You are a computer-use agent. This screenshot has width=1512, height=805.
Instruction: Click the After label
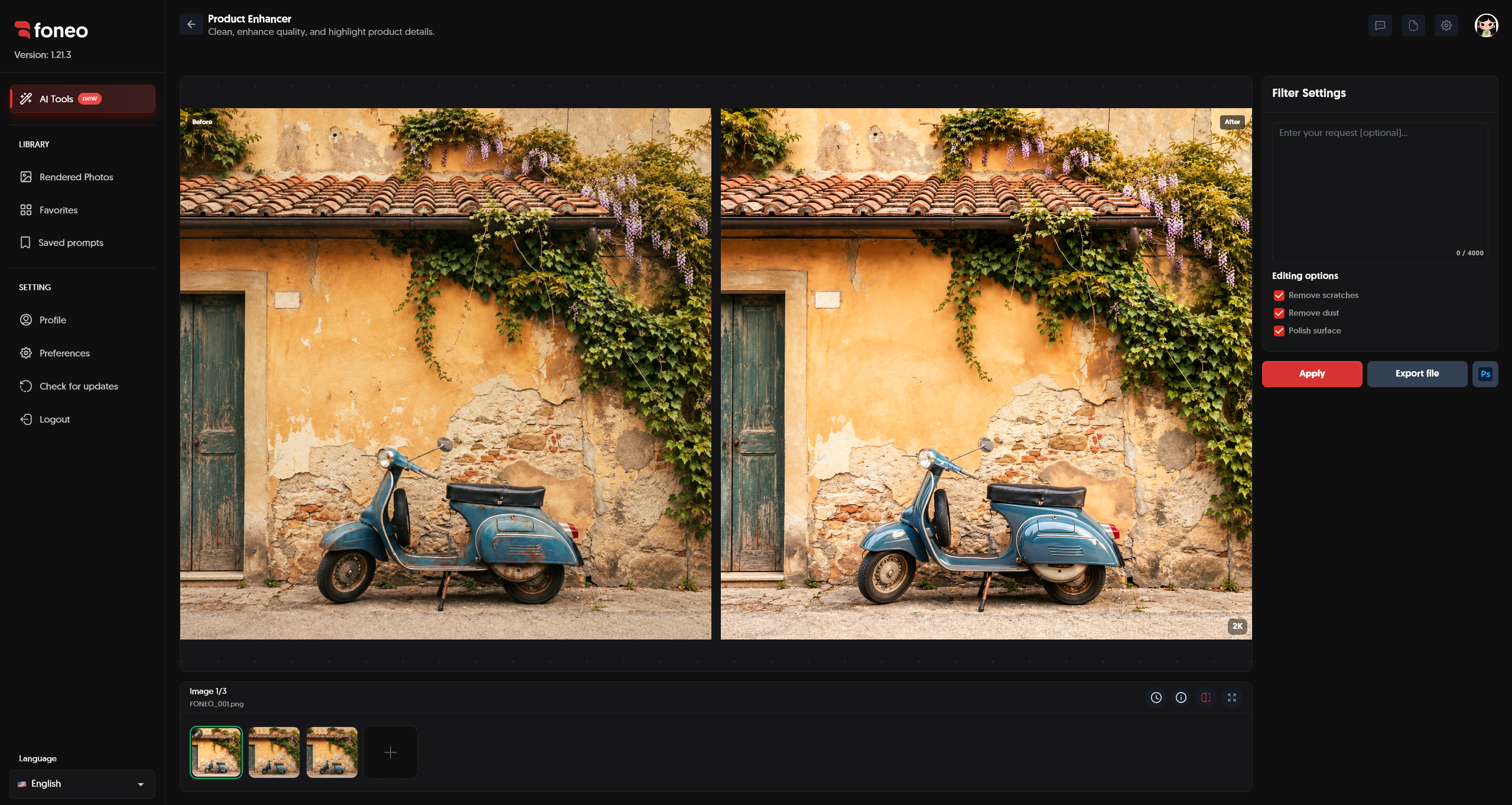(1232, 122)
